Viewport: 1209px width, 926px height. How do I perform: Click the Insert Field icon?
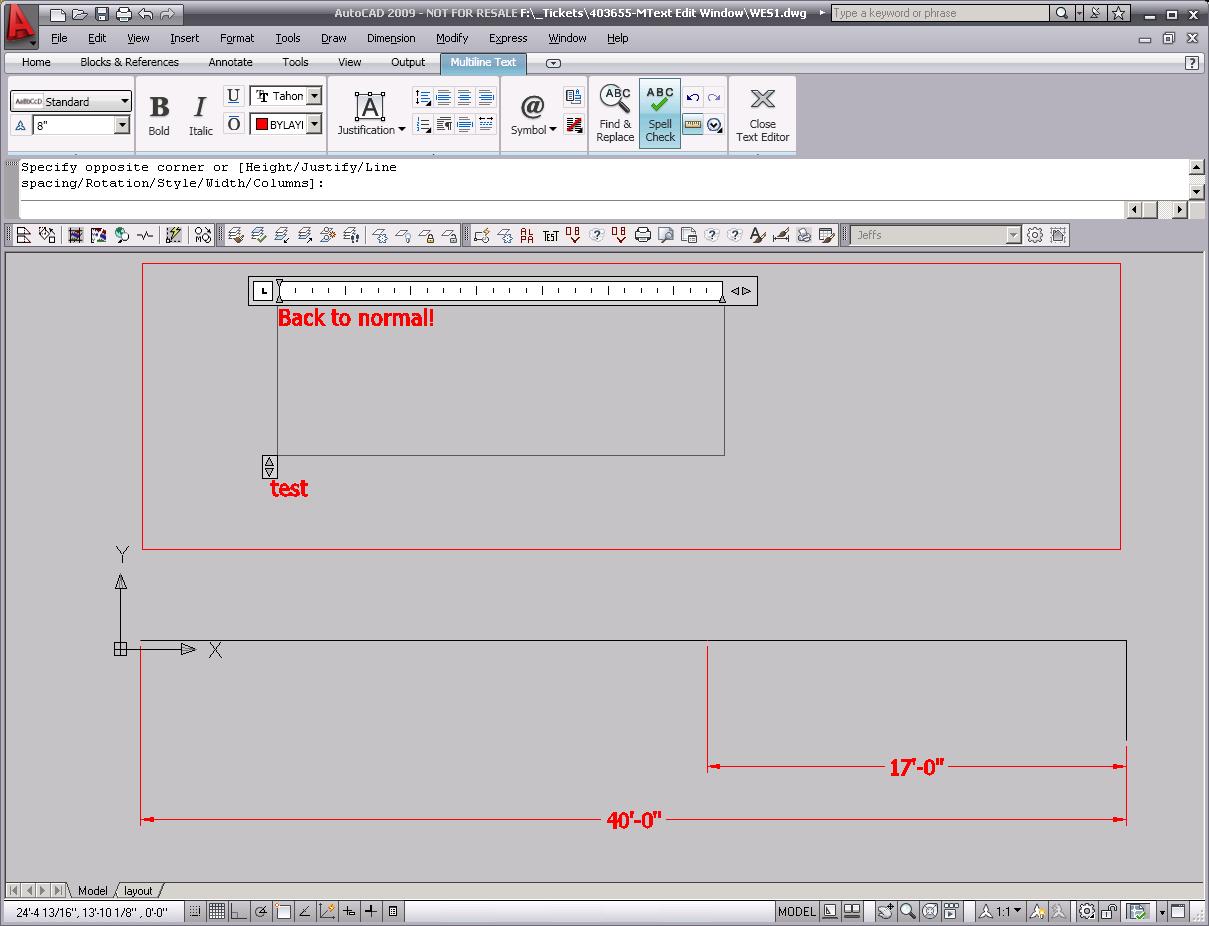click(573, 97)
